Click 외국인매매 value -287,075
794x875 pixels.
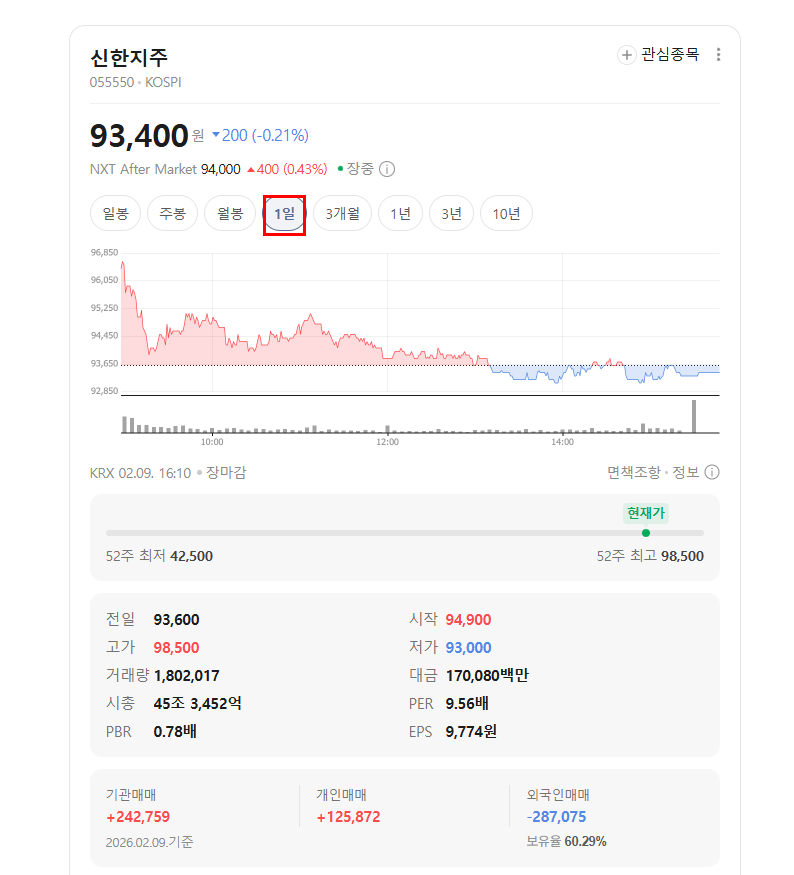[556, 817]
